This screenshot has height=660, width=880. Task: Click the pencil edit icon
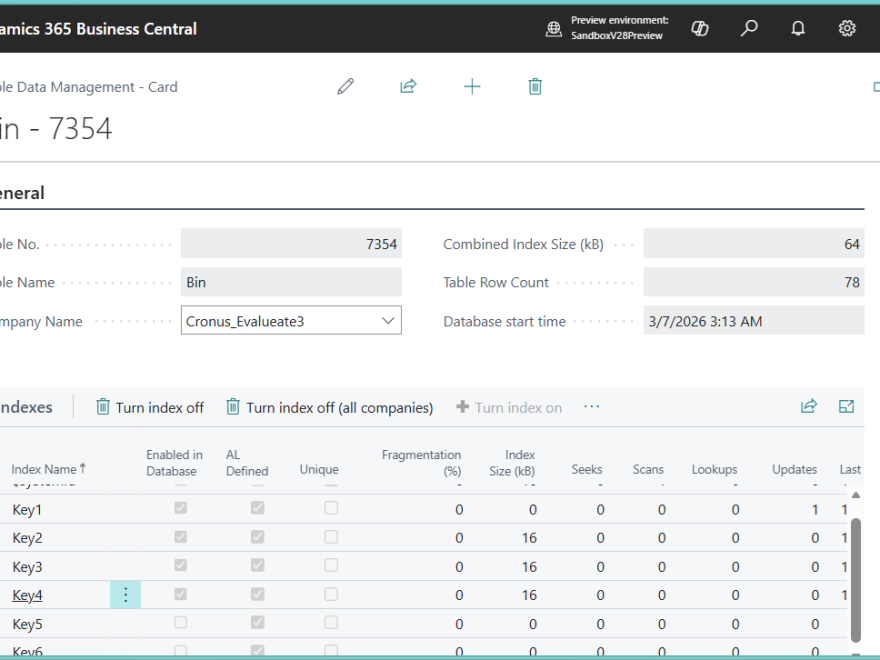tap(345, 87)
